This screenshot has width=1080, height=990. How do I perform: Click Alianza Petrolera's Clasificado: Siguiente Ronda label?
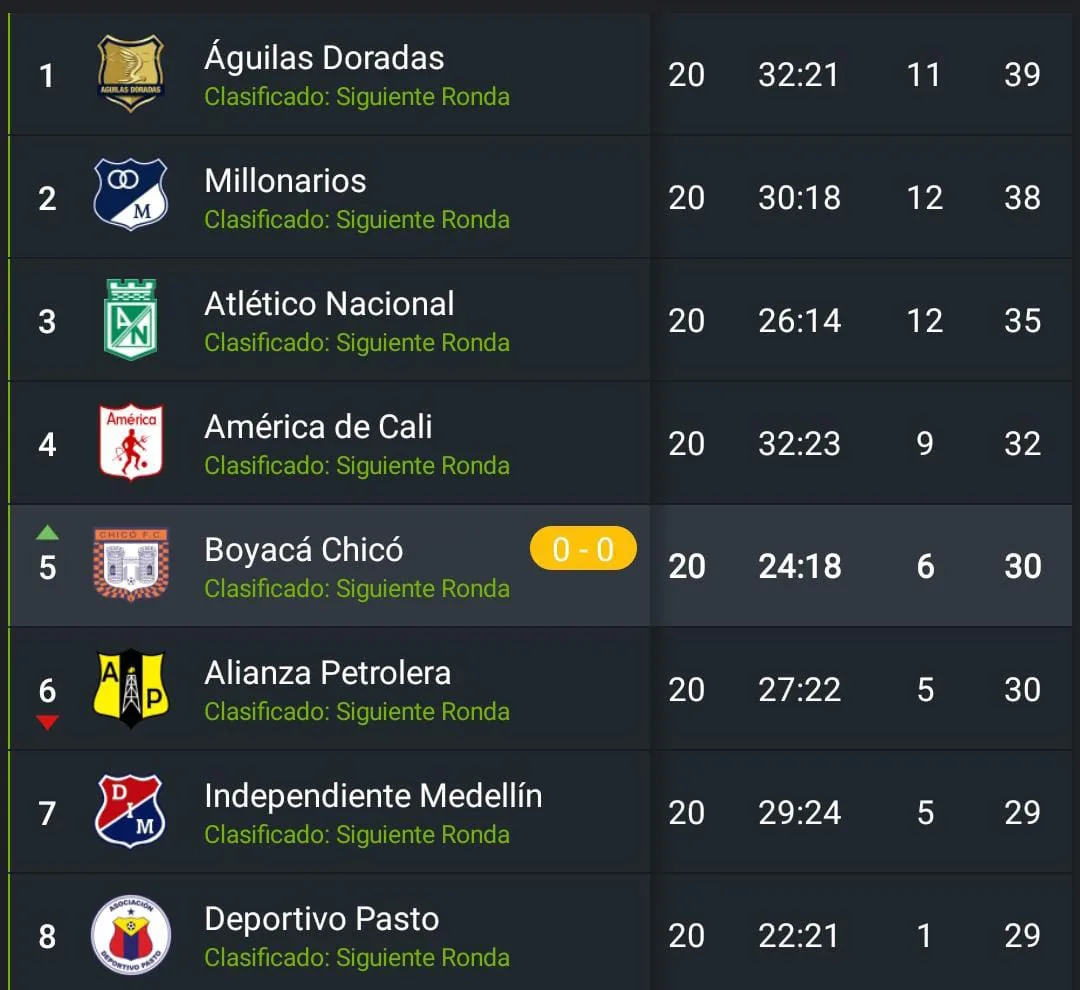(x=357, y=712)
